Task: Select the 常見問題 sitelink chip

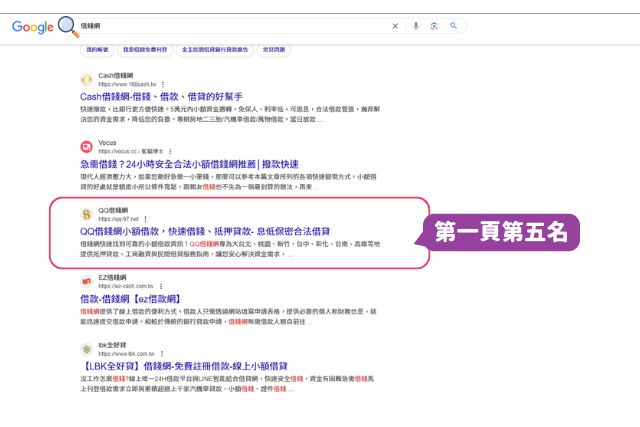Action: point(274,49)
